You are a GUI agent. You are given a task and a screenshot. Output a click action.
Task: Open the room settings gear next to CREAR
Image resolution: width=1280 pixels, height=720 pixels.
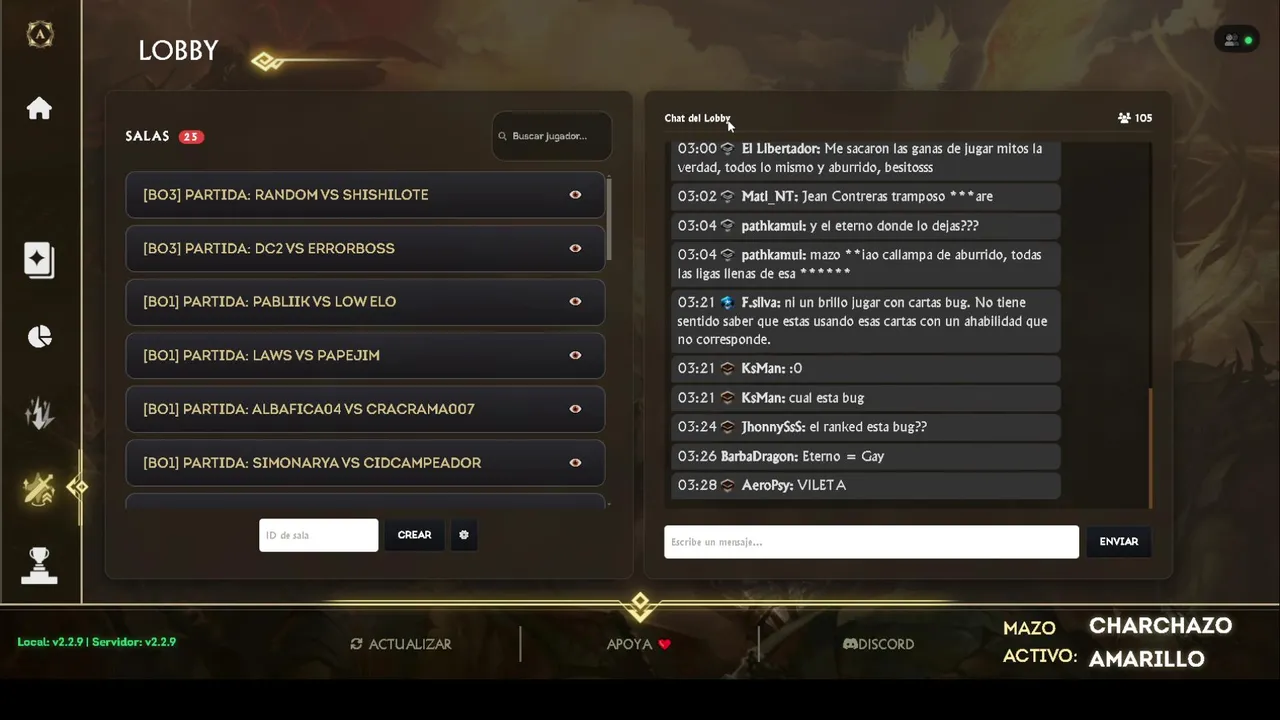464,535
